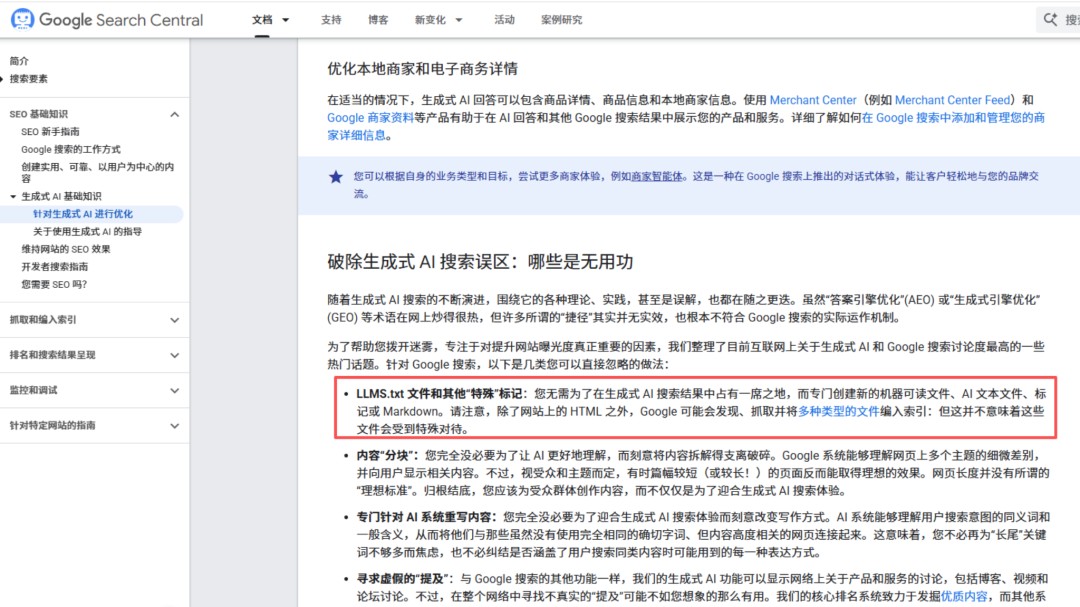
Task: Select 关于使用生成式 AI 的指导 in the sidebar
Action: (87, 232)
